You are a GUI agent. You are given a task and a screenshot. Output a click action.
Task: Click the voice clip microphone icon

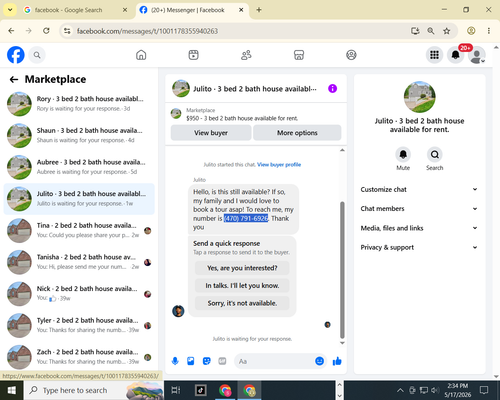click(175, 361)
